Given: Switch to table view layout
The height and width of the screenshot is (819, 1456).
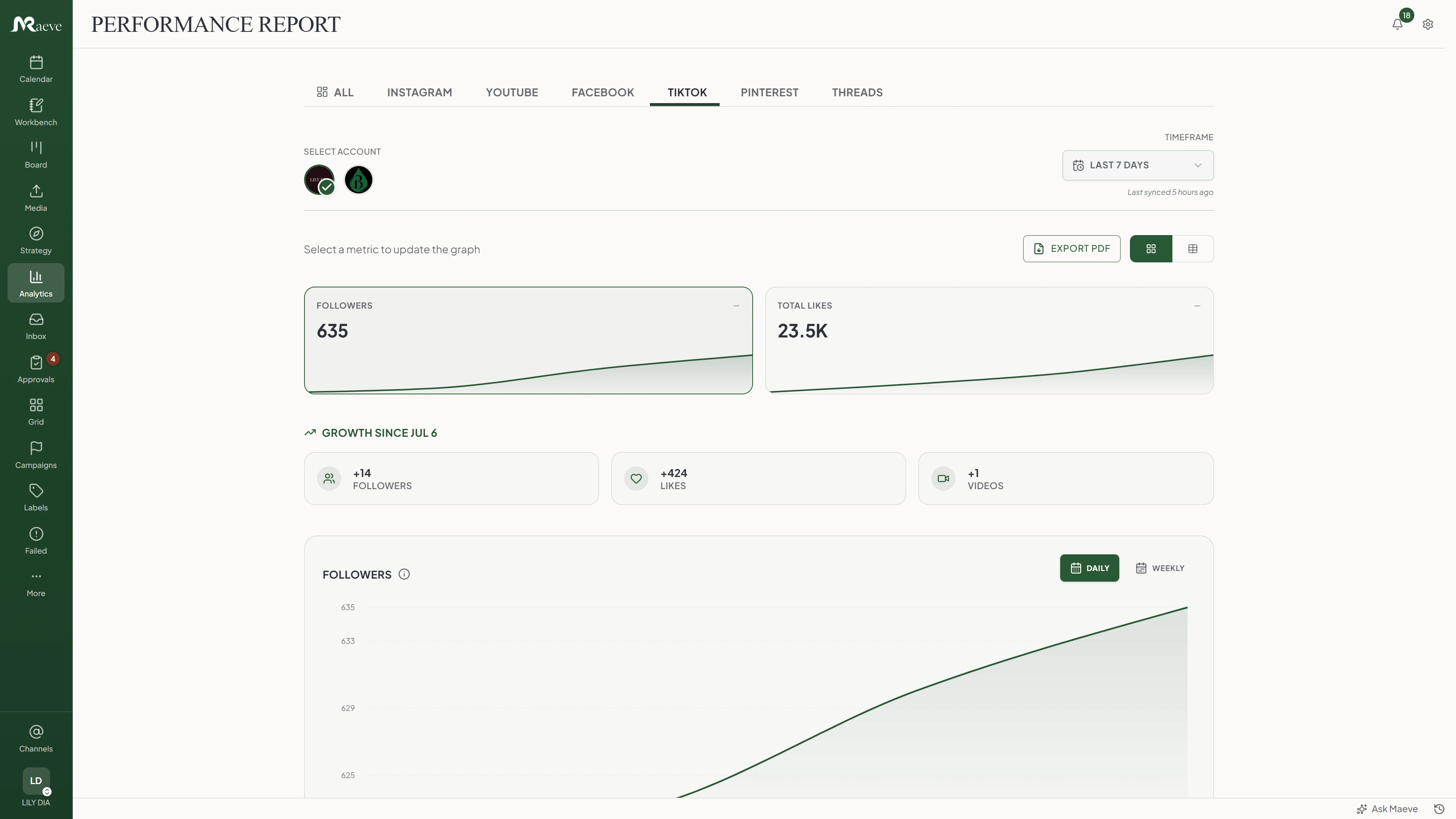Looking at the screenshot, I should click(x=1192, y=249).
